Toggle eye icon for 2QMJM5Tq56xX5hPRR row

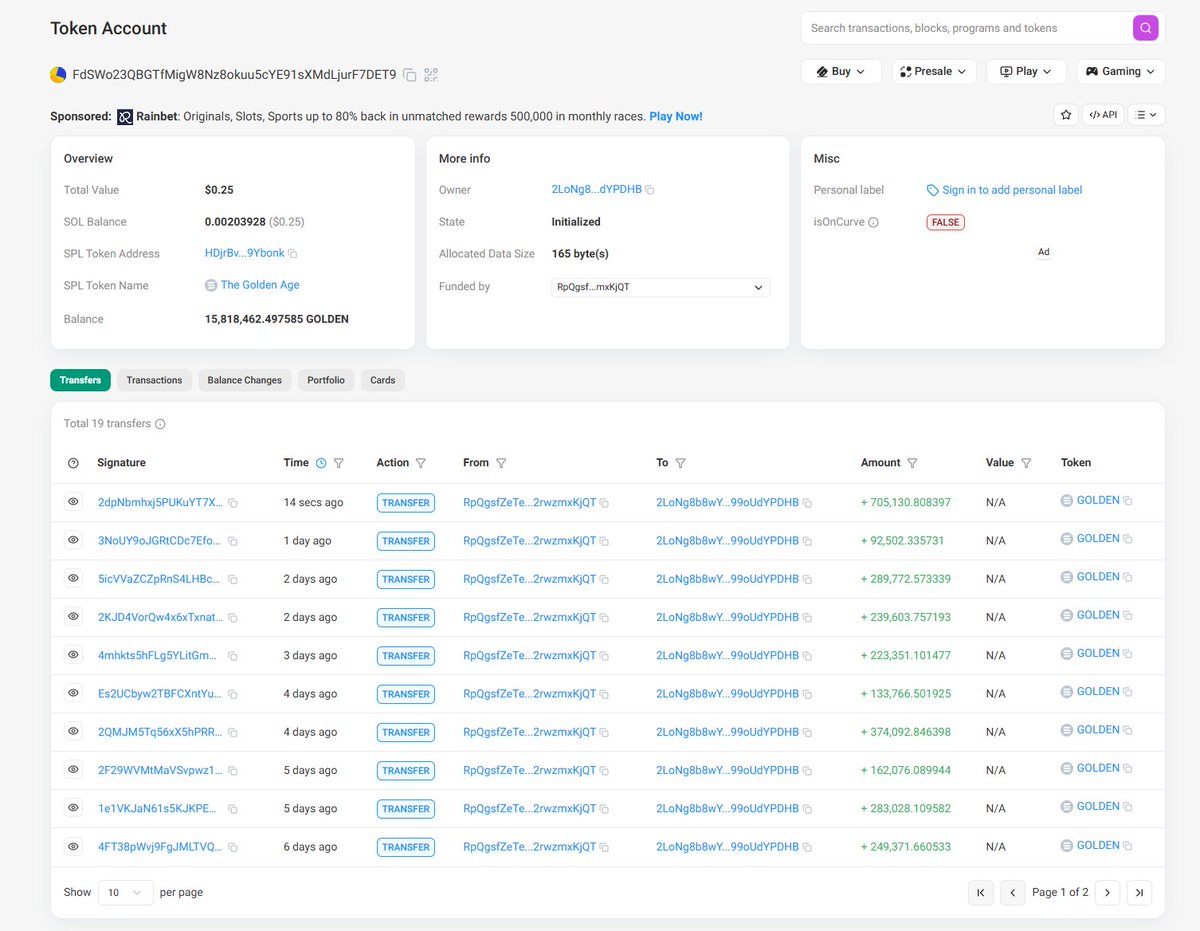[x=73, y=731]
